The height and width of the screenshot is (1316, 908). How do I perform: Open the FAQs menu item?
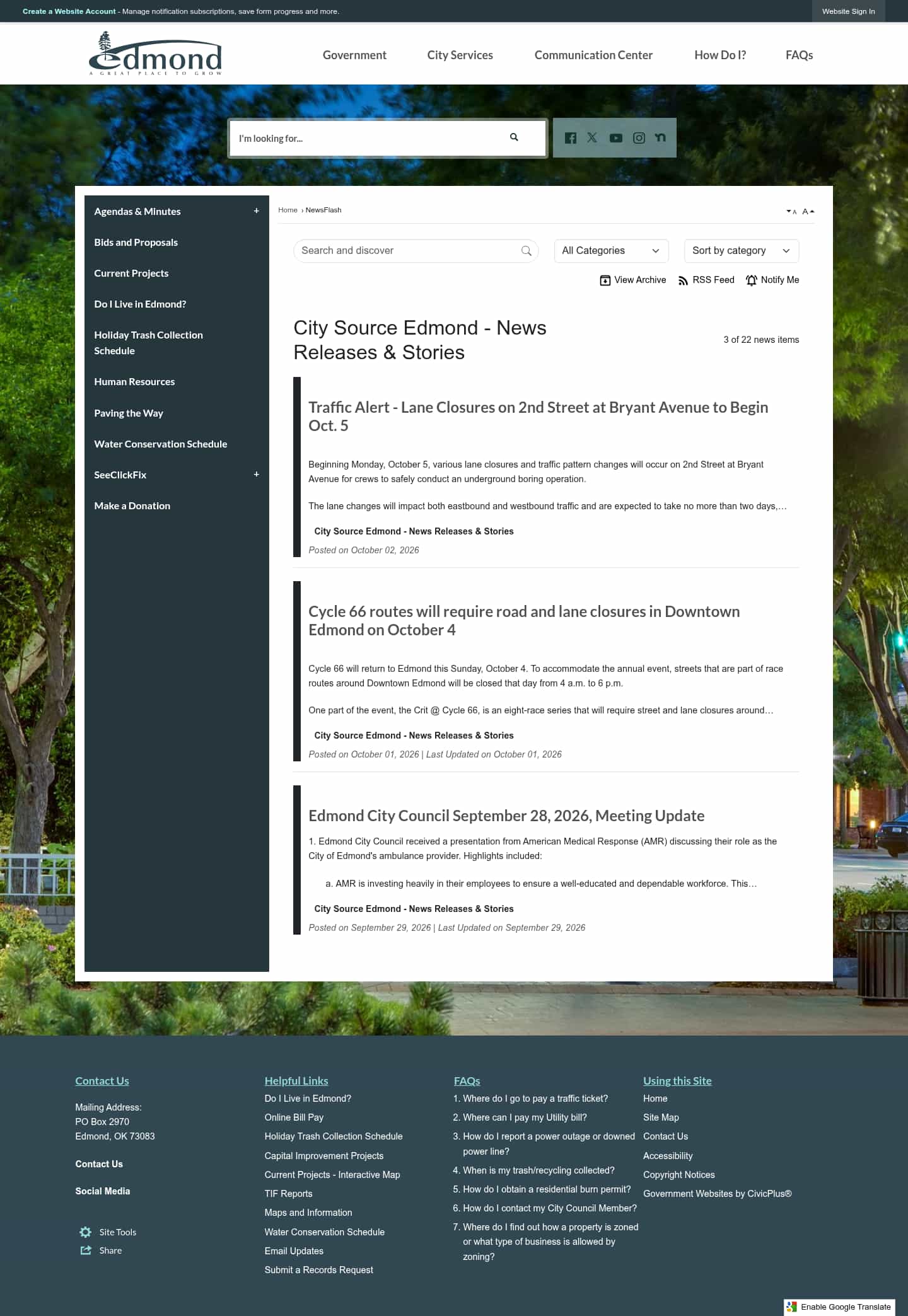[799, 55]
